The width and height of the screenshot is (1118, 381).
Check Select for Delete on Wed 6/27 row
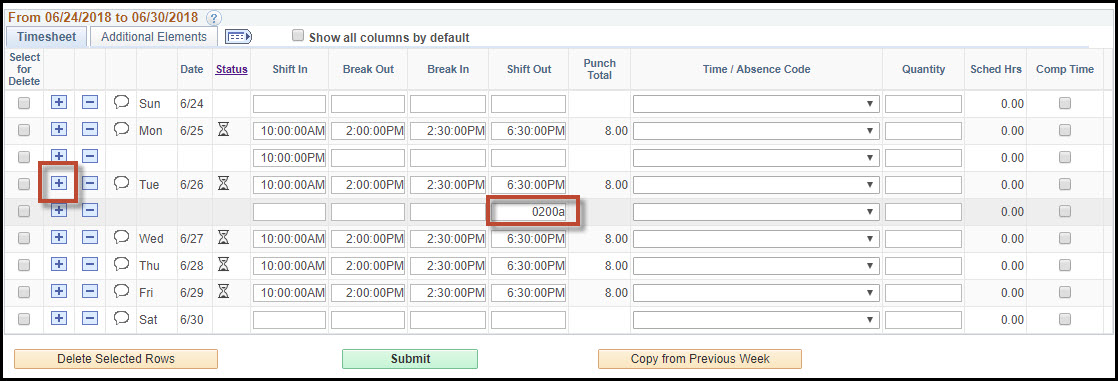pos(24,238)
